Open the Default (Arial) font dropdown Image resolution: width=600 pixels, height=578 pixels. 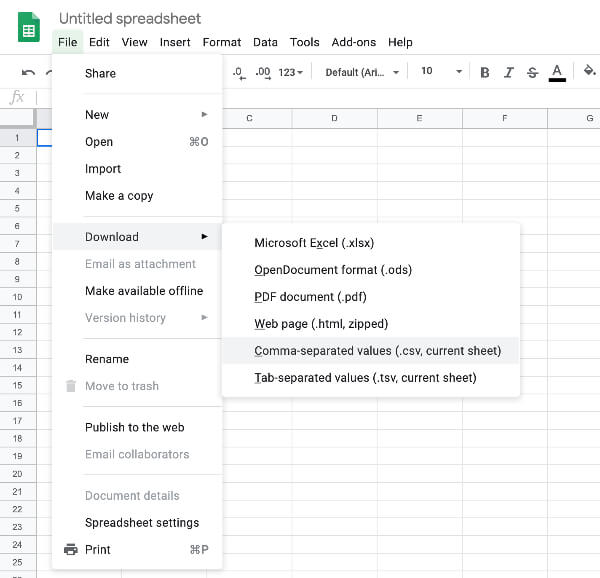point(362,72)
